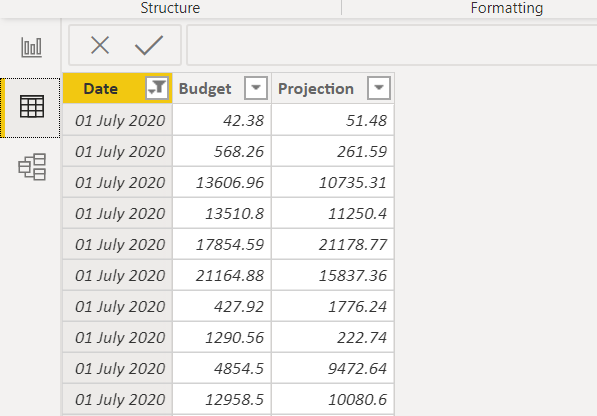The width and height of the screenshot is (597, 416).
Task: Open the Model relationships view icon
Action: click(x=32, y=167)
